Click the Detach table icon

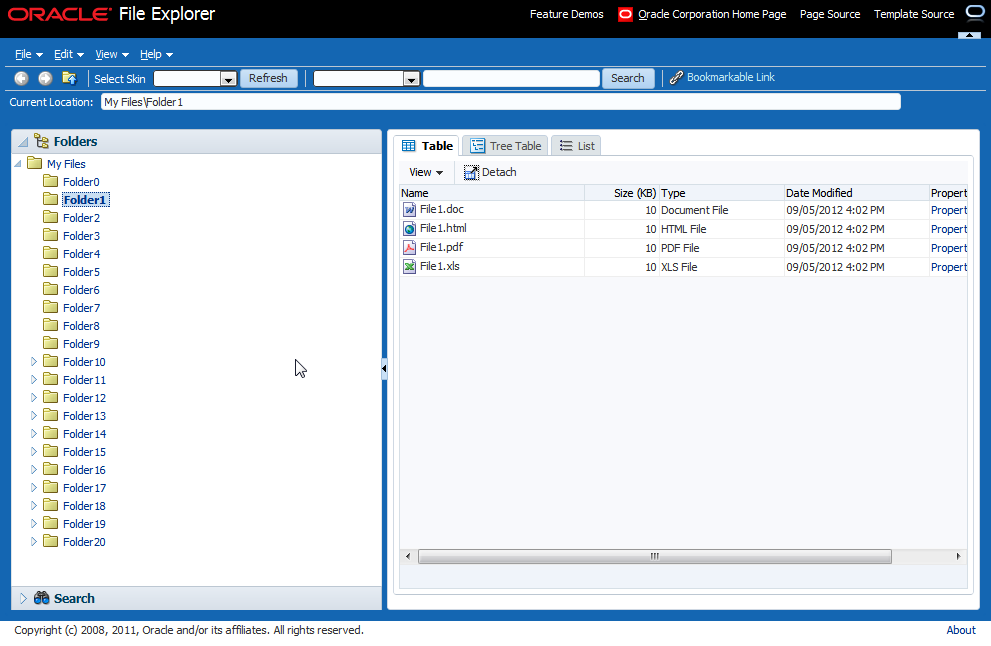tap(471, 173)
